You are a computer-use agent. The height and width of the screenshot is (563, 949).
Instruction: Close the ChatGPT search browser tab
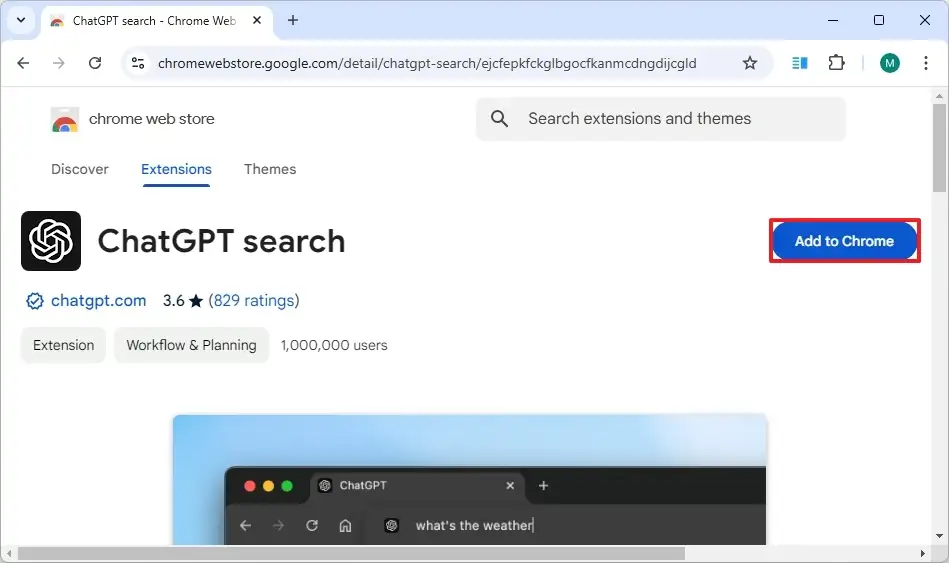point(257,20)
